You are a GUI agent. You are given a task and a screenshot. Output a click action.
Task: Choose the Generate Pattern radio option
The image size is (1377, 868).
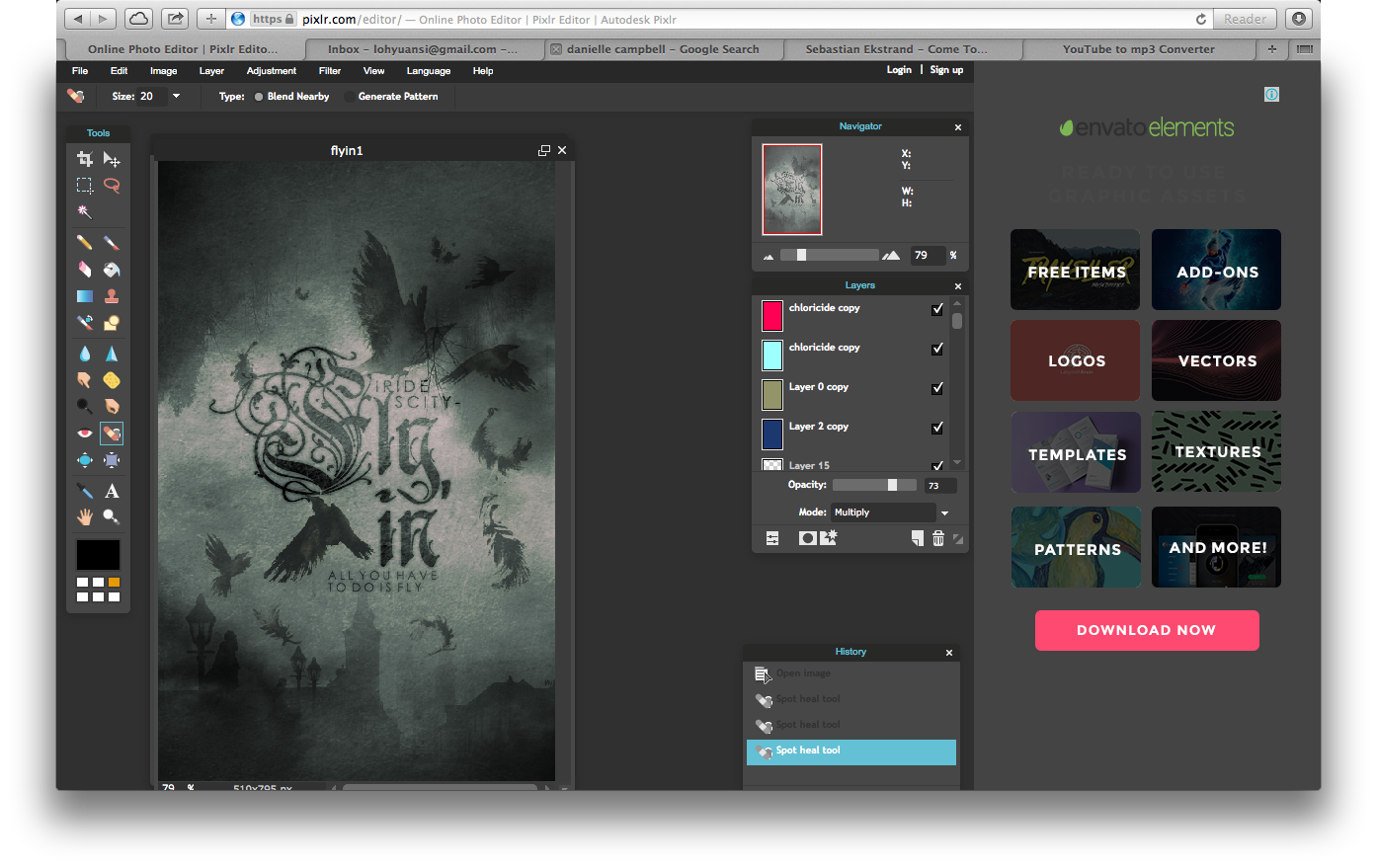pos(349,97)
